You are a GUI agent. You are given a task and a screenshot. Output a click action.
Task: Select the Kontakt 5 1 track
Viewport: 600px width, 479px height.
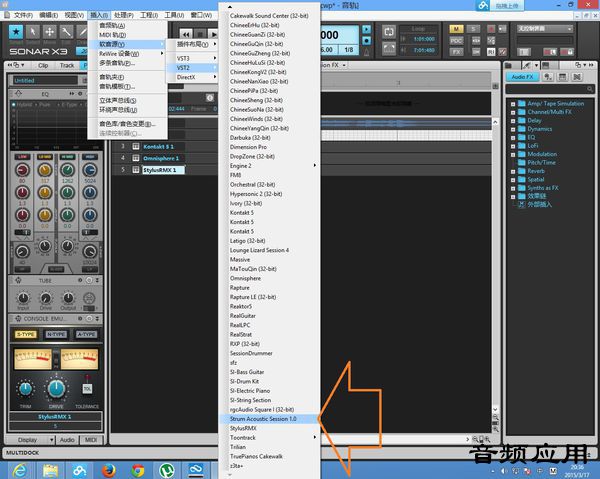click(163, 147)
